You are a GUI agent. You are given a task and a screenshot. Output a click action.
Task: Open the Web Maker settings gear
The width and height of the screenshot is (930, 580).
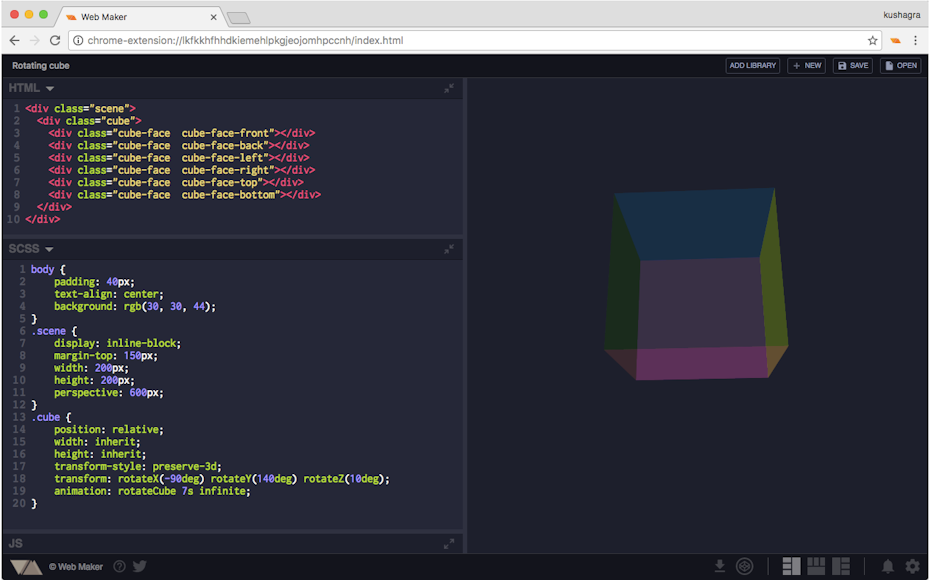912,566
